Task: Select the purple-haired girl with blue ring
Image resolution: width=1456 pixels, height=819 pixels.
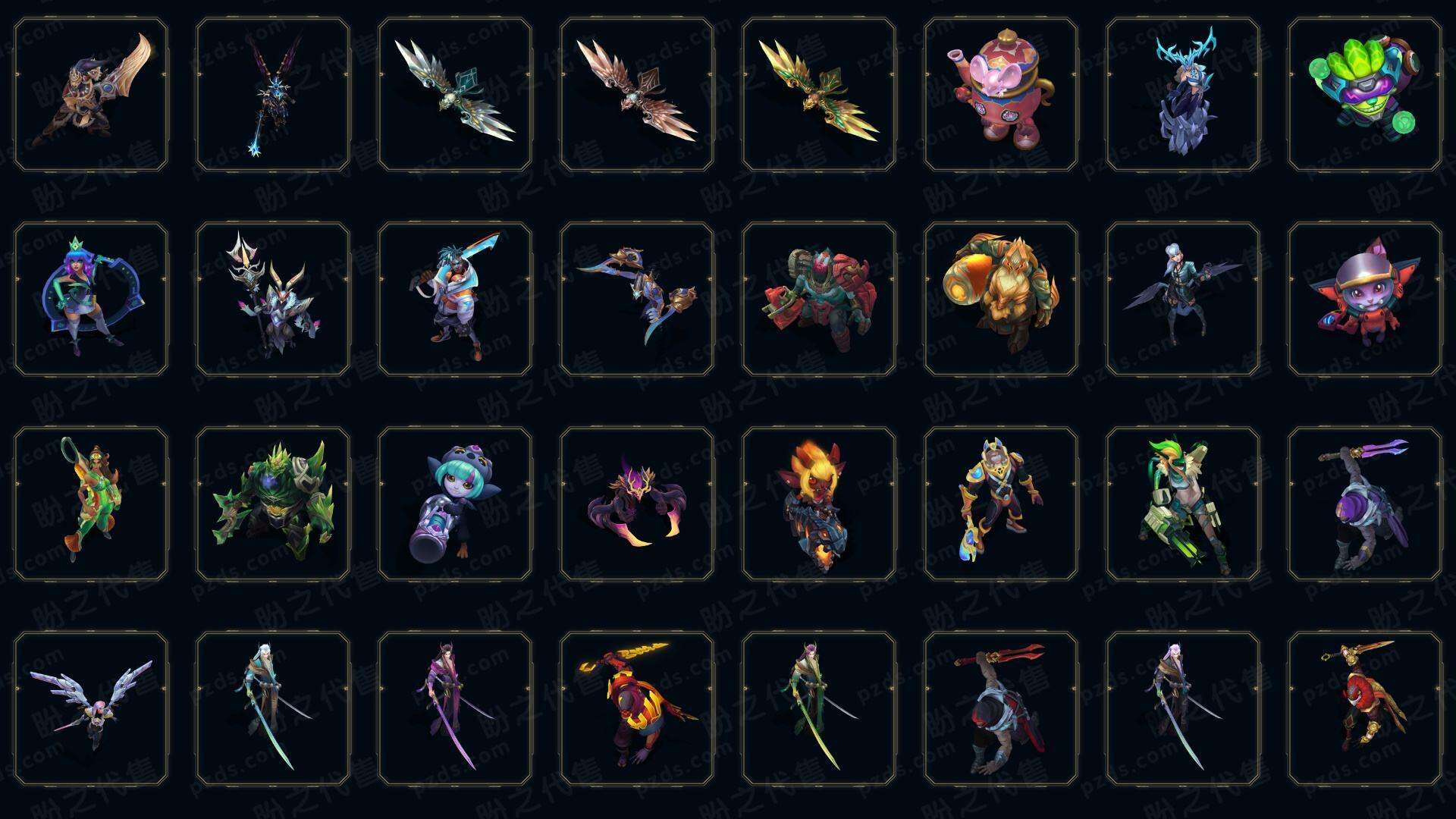Action: (91, 299)
